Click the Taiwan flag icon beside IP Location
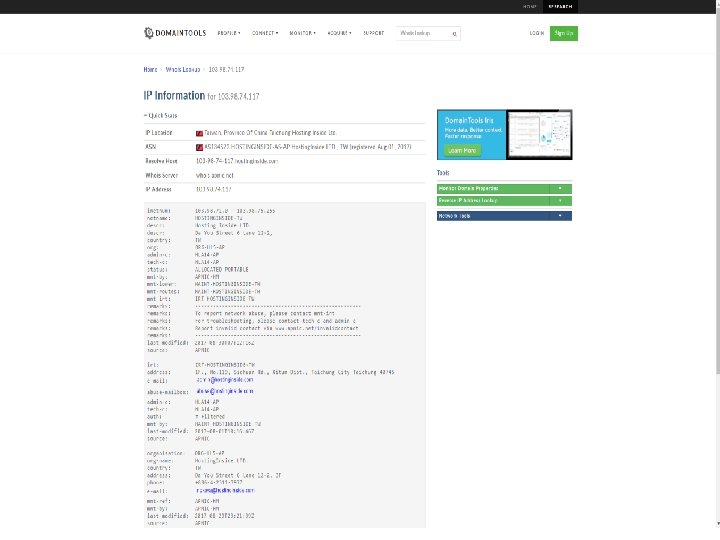Viewport: 720px width, 540px height. click(199, 133)
